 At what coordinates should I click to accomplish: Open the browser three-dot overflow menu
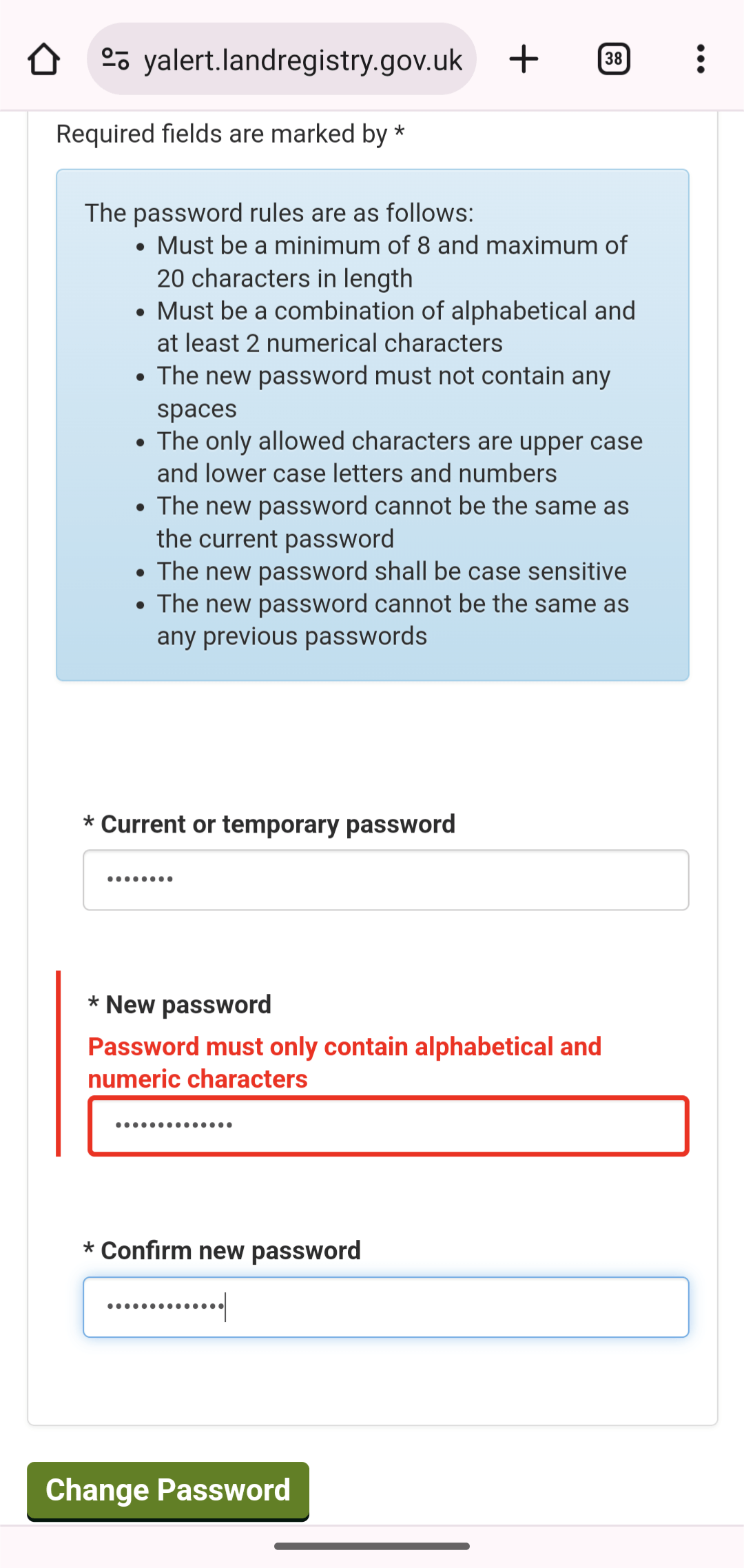701,59
